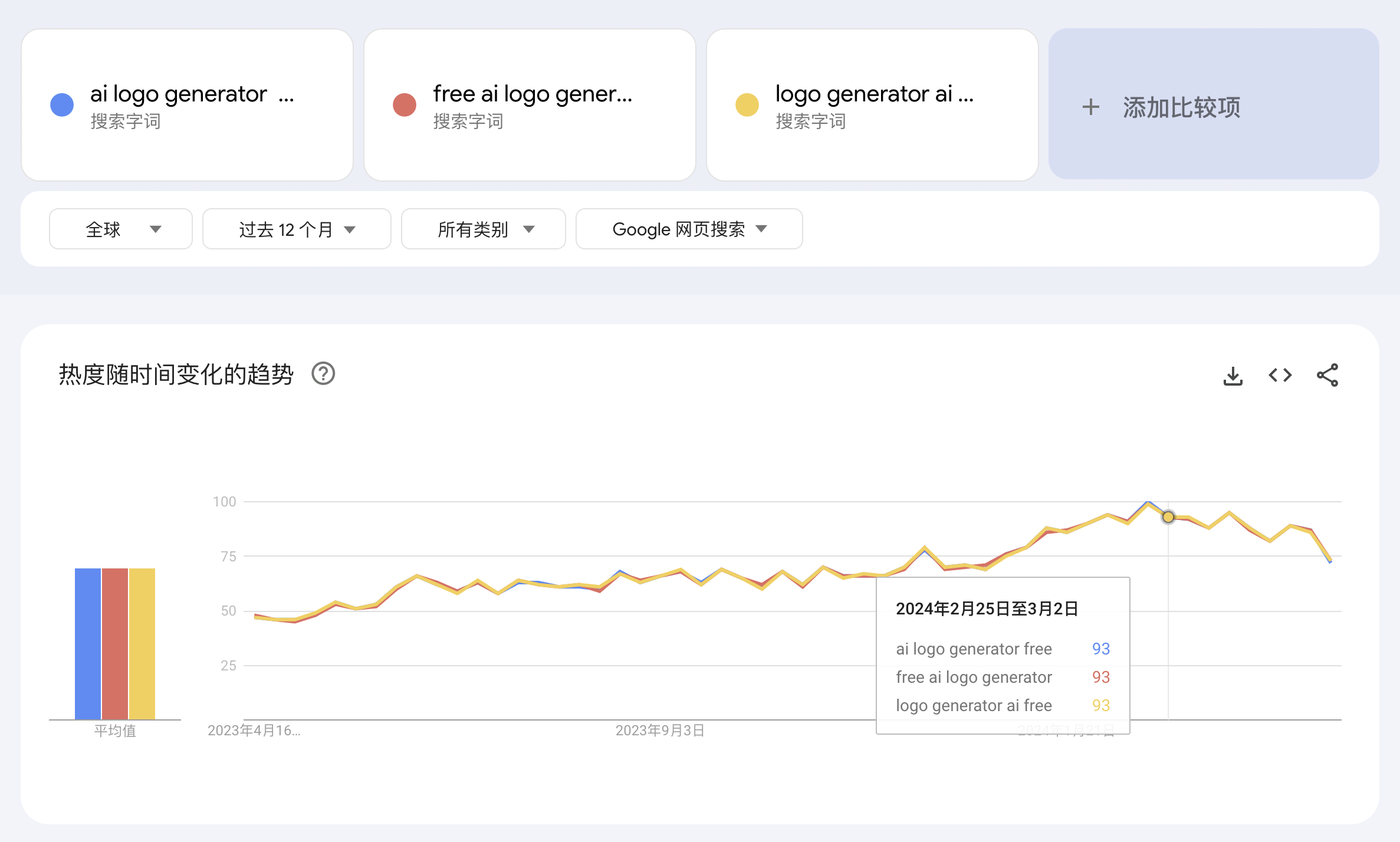Viewport: 1400px width, 842px height.
Task: Share the interest over time chart
Action: point(1327,376)
